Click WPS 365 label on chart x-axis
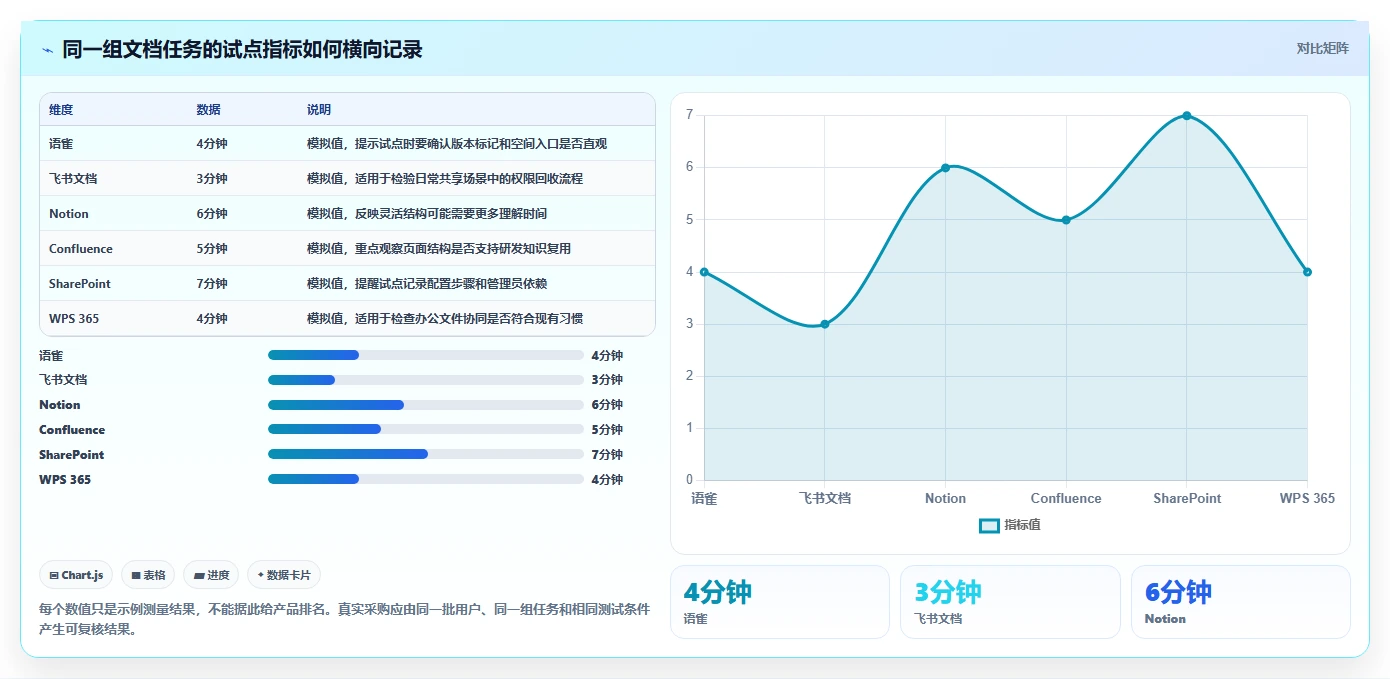The height and width of the screenshot is (679, 1390). pyautogui.click(x=1307, y=498)
